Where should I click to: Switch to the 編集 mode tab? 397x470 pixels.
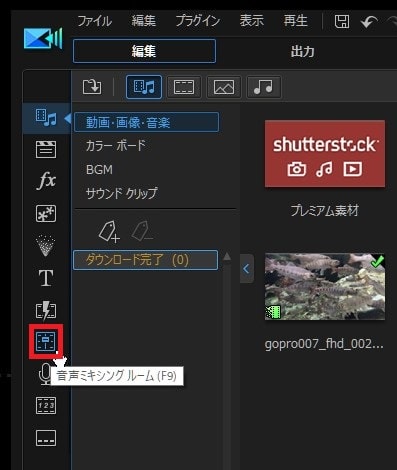click(144, 51)
